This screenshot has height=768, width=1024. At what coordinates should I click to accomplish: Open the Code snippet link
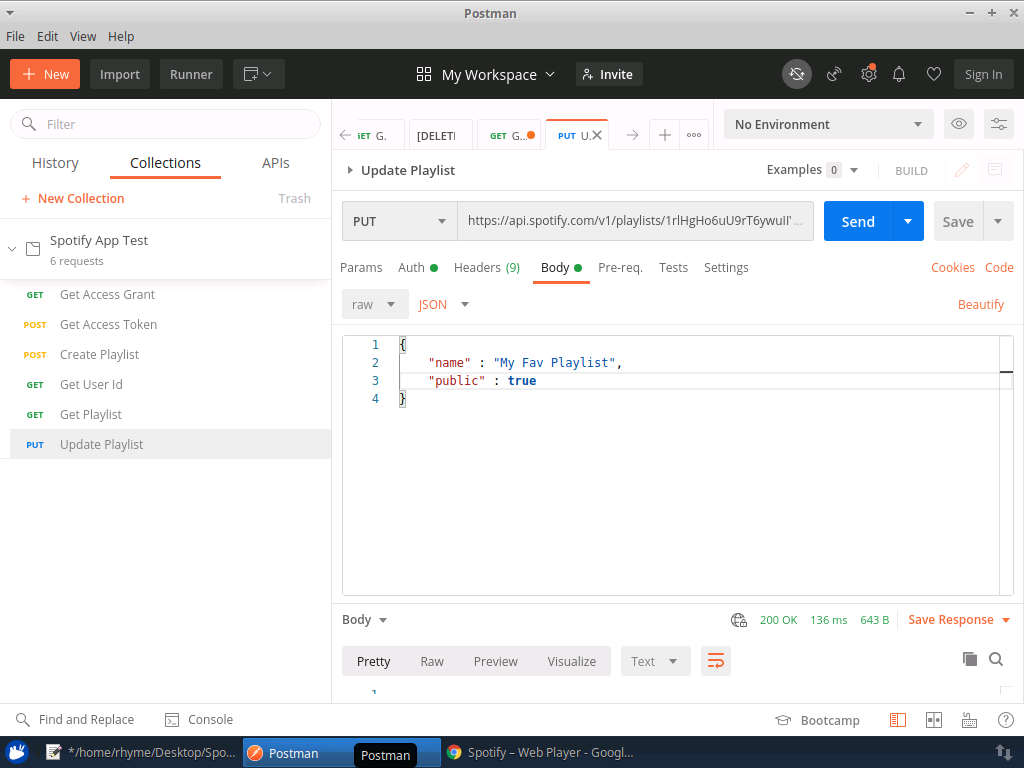click(999, 268)
